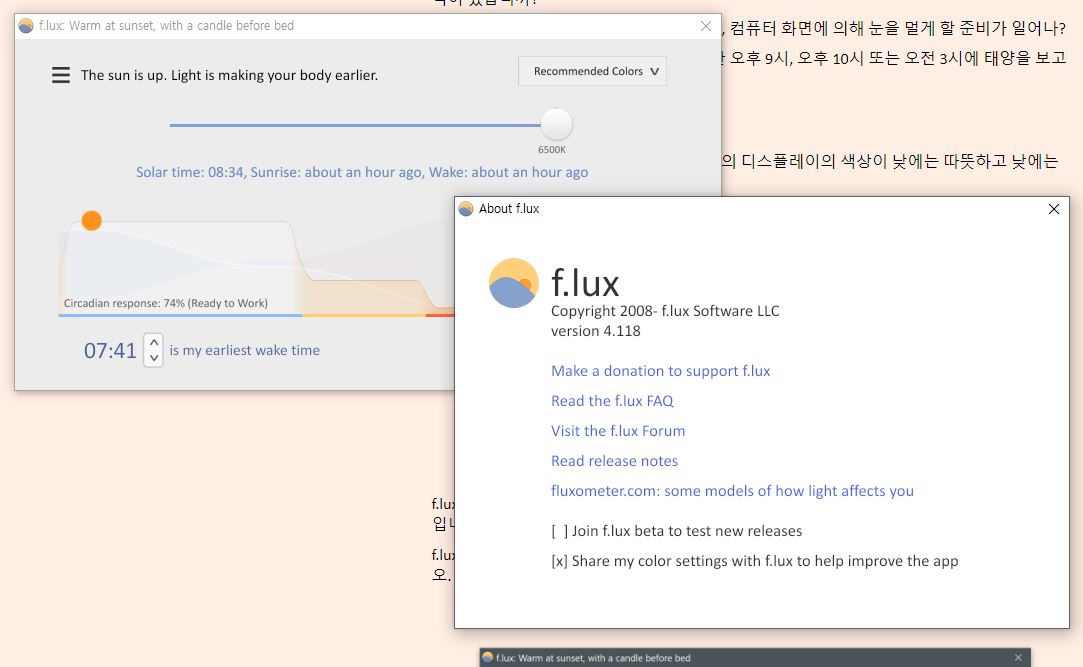Click the 6500K temperature label

pyautogui.click(x=552, y=150)
